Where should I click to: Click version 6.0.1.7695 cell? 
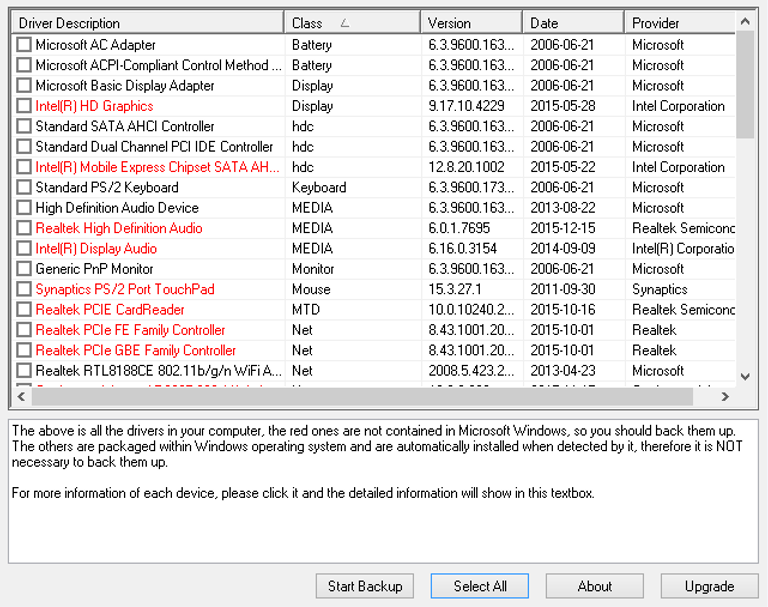(x=459, y=228)
